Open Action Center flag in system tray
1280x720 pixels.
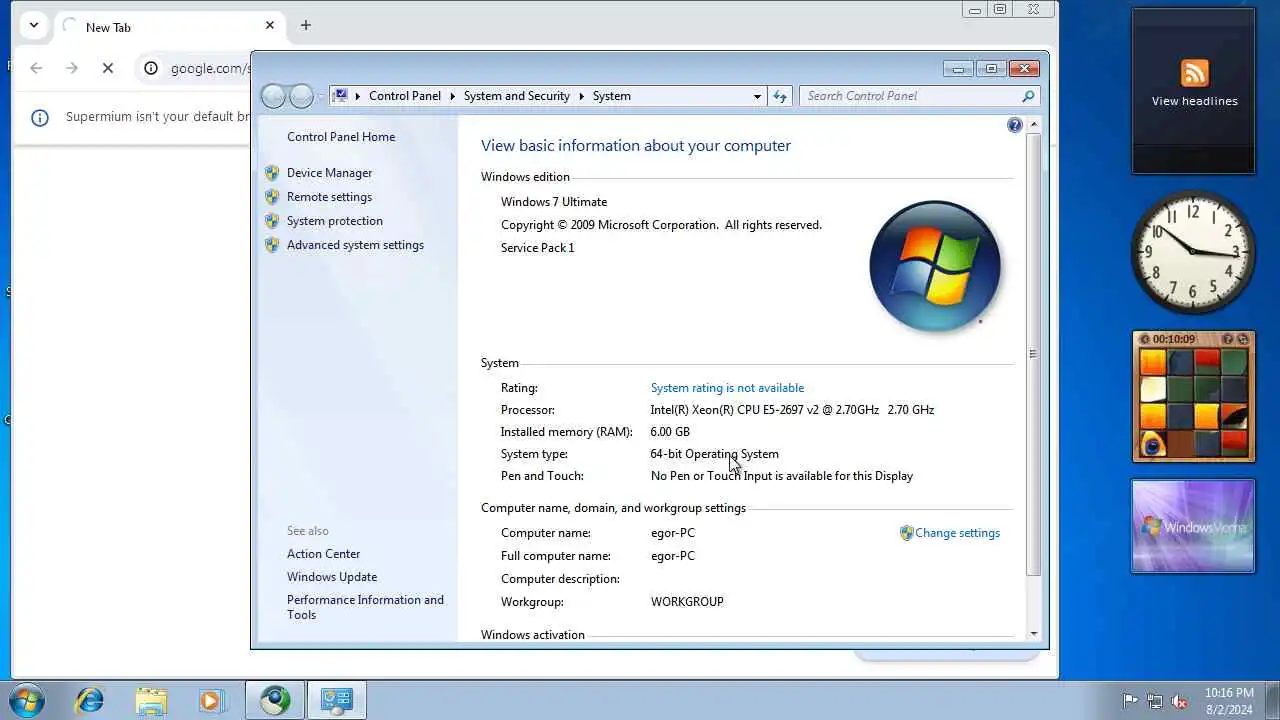[x=1131, y=701]
